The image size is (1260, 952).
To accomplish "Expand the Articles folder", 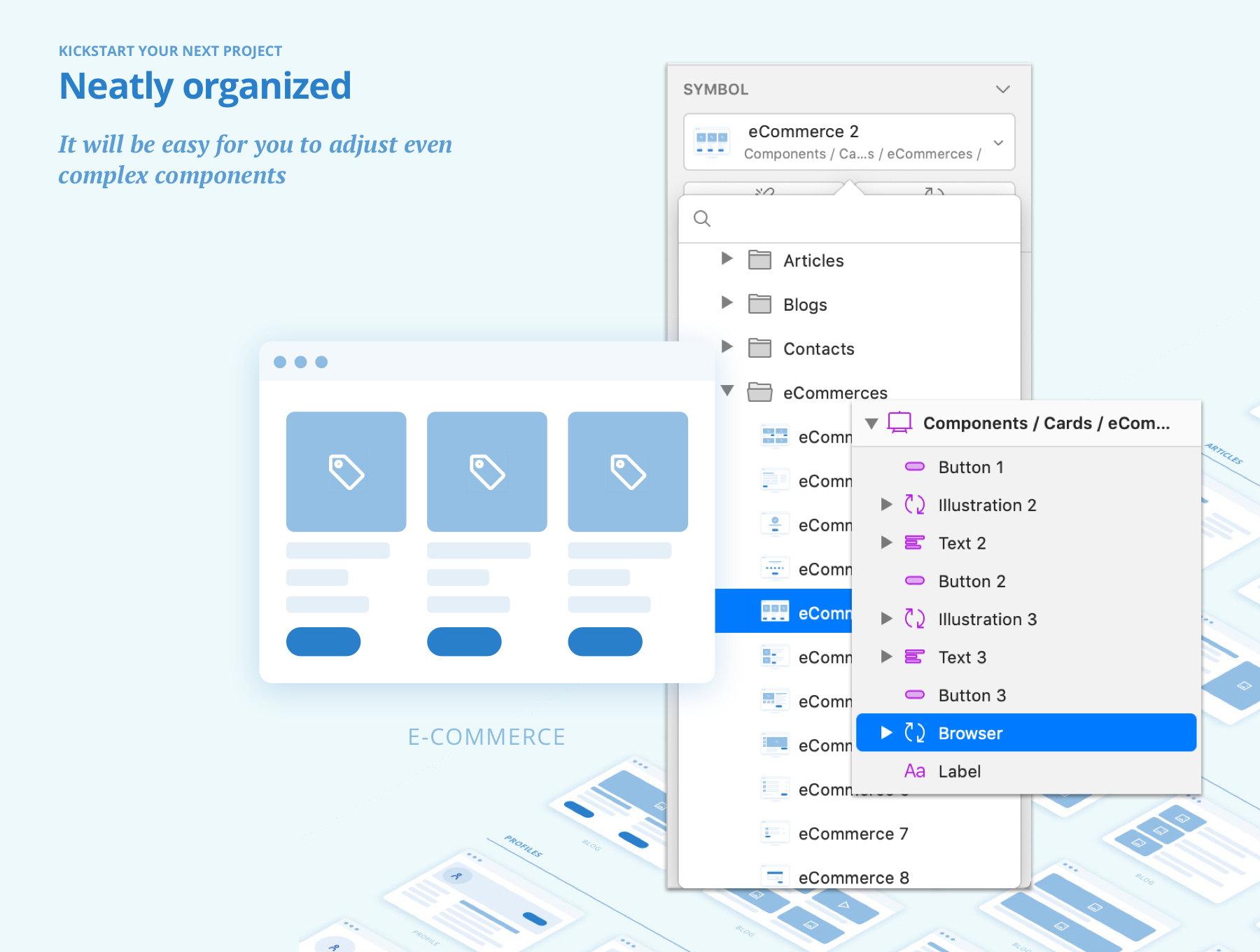I will tap(727, 259).
